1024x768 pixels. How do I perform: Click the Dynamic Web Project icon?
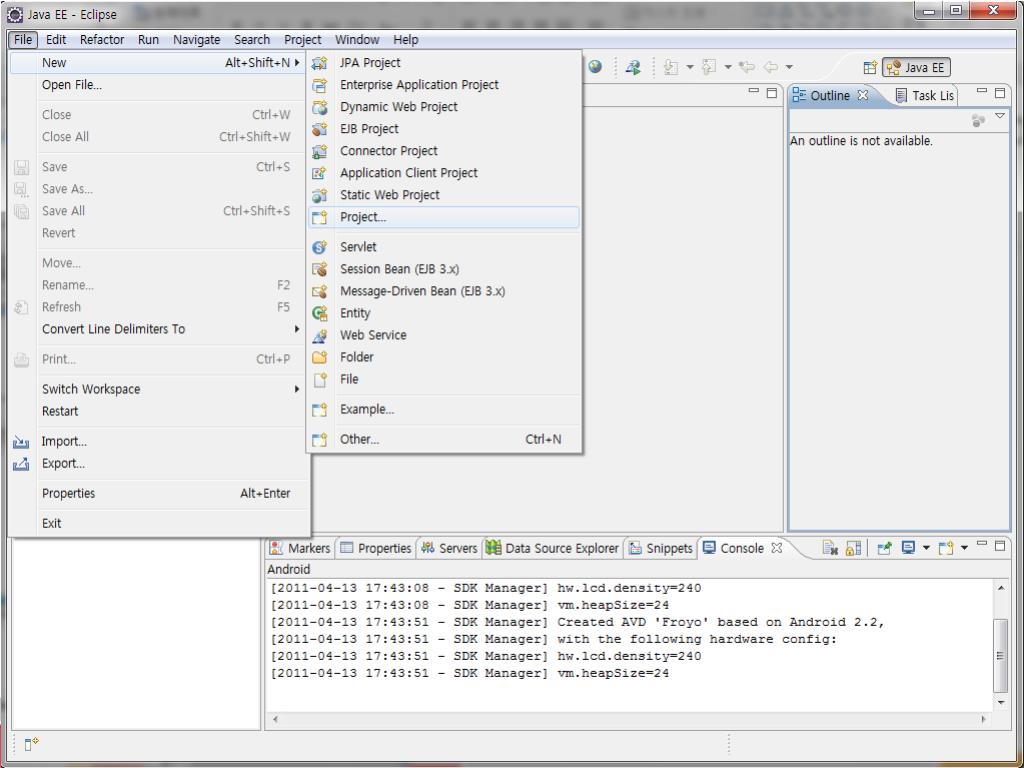click(x=321, y=107)
